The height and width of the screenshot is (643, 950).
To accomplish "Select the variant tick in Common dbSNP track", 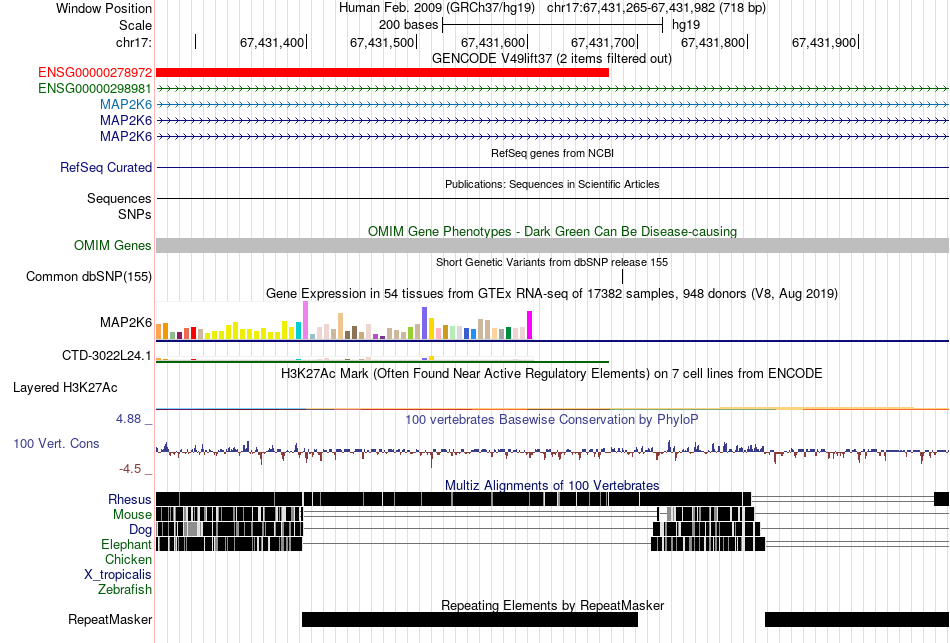I will [x=622, y=276].
